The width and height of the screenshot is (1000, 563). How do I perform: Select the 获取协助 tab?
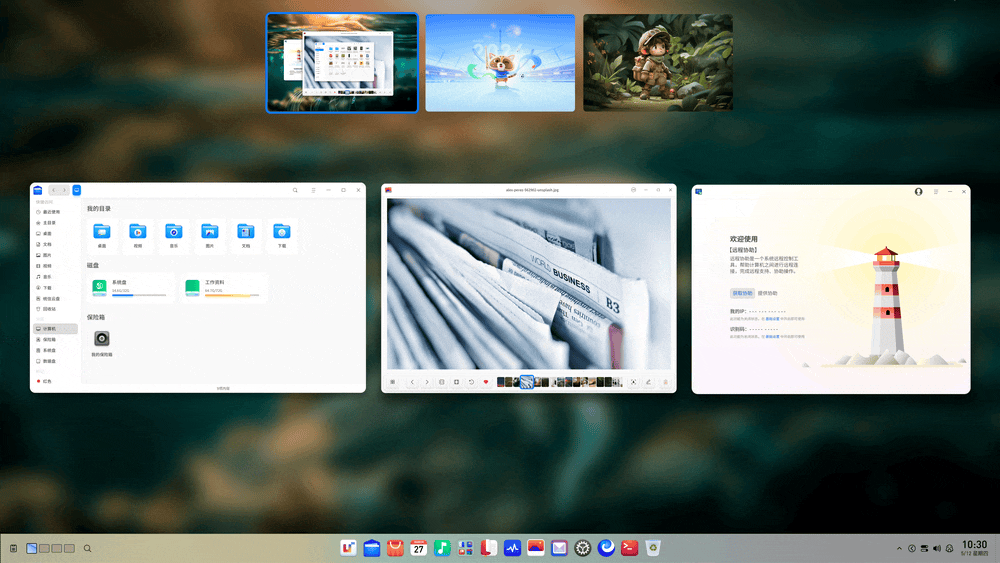742,293
